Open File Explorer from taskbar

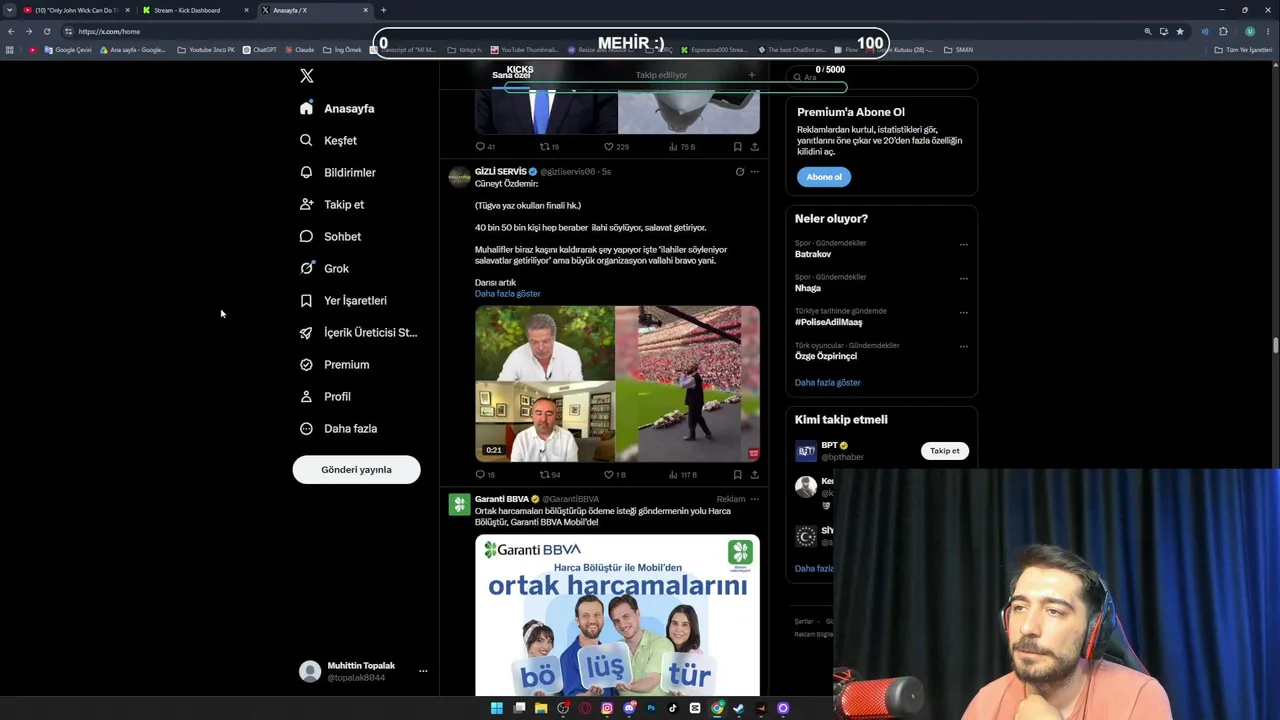click(541, 708)
